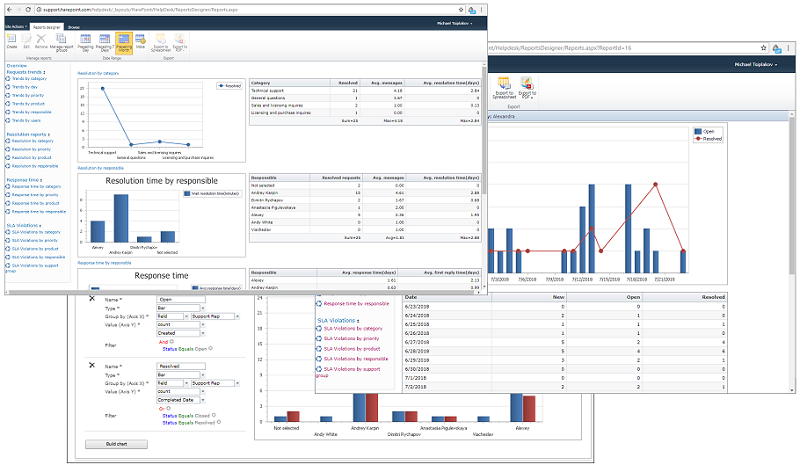Expand Requests trends section header
This screenshot has width=800, height=472.
26,72
